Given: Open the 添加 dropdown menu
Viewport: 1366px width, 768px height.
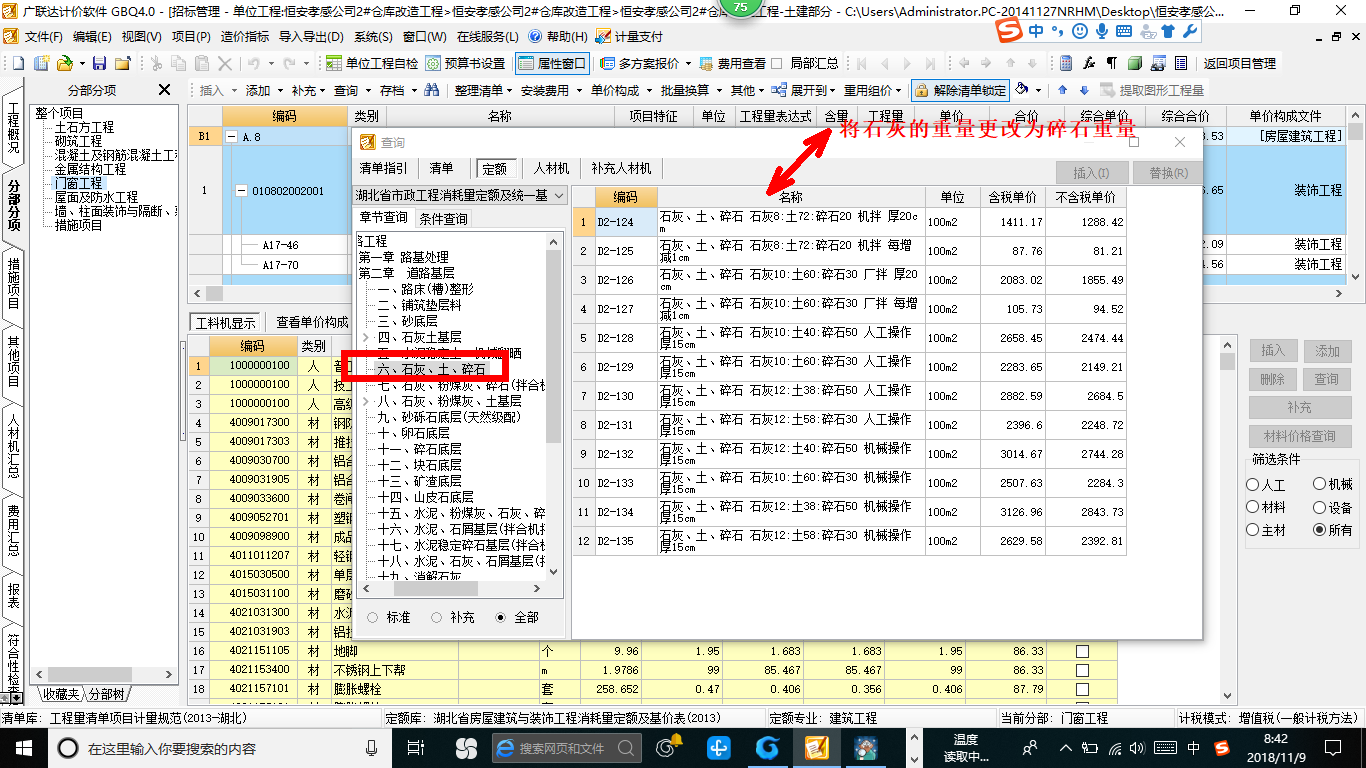Looking at the screenshot, I should pos(263,90).
